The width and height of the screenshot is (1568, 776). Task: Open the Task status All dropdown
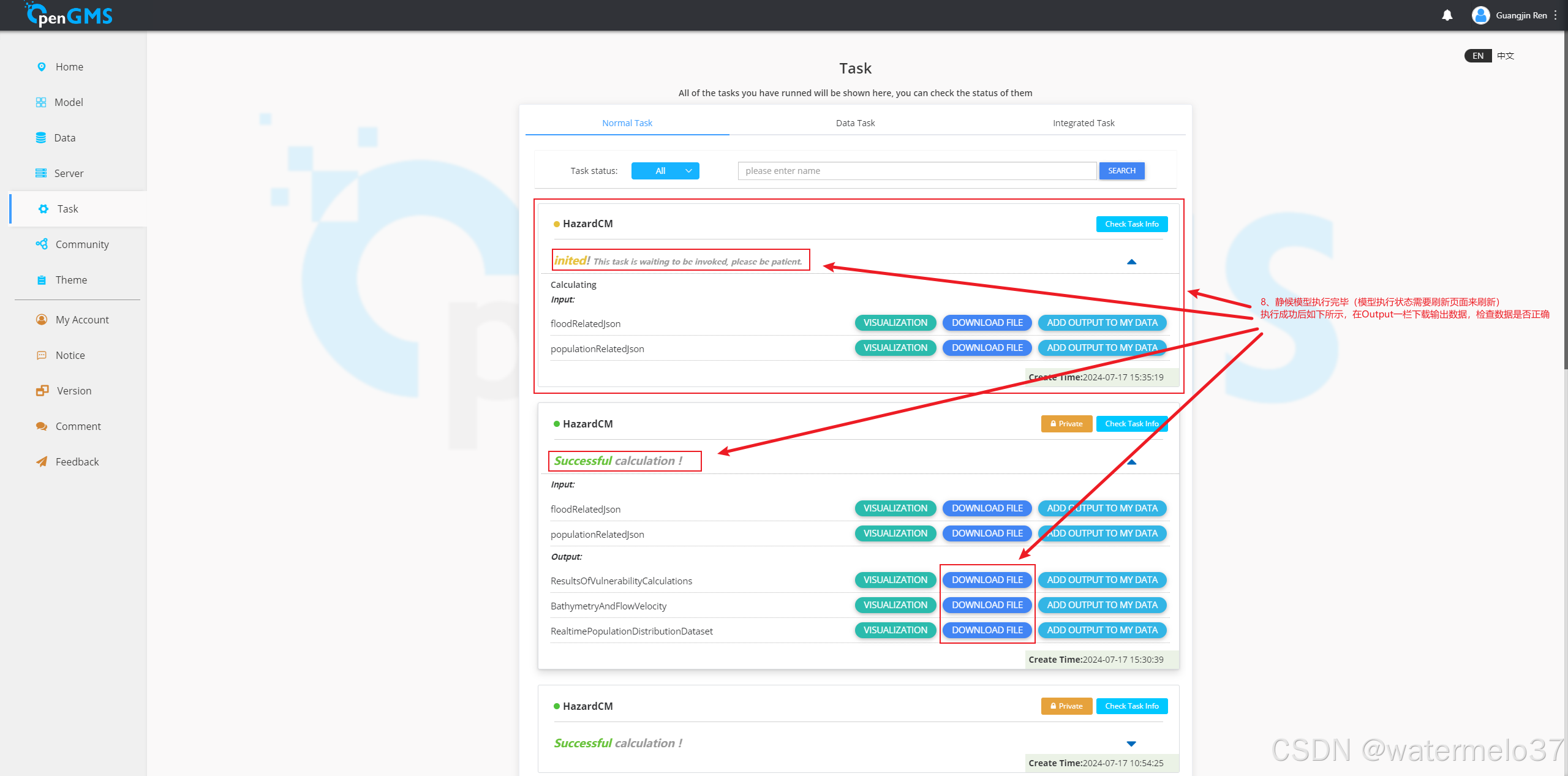[x=665, y=171]
